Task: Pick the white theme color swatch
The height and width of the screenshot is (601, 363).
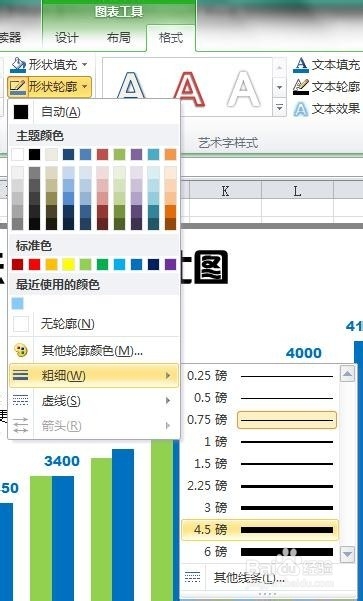Action: click(x=18, y=154)
